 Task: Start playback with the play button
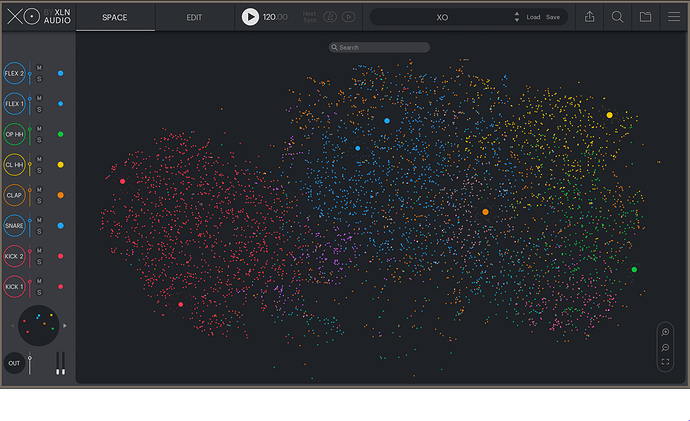click(x=250, y=17)
